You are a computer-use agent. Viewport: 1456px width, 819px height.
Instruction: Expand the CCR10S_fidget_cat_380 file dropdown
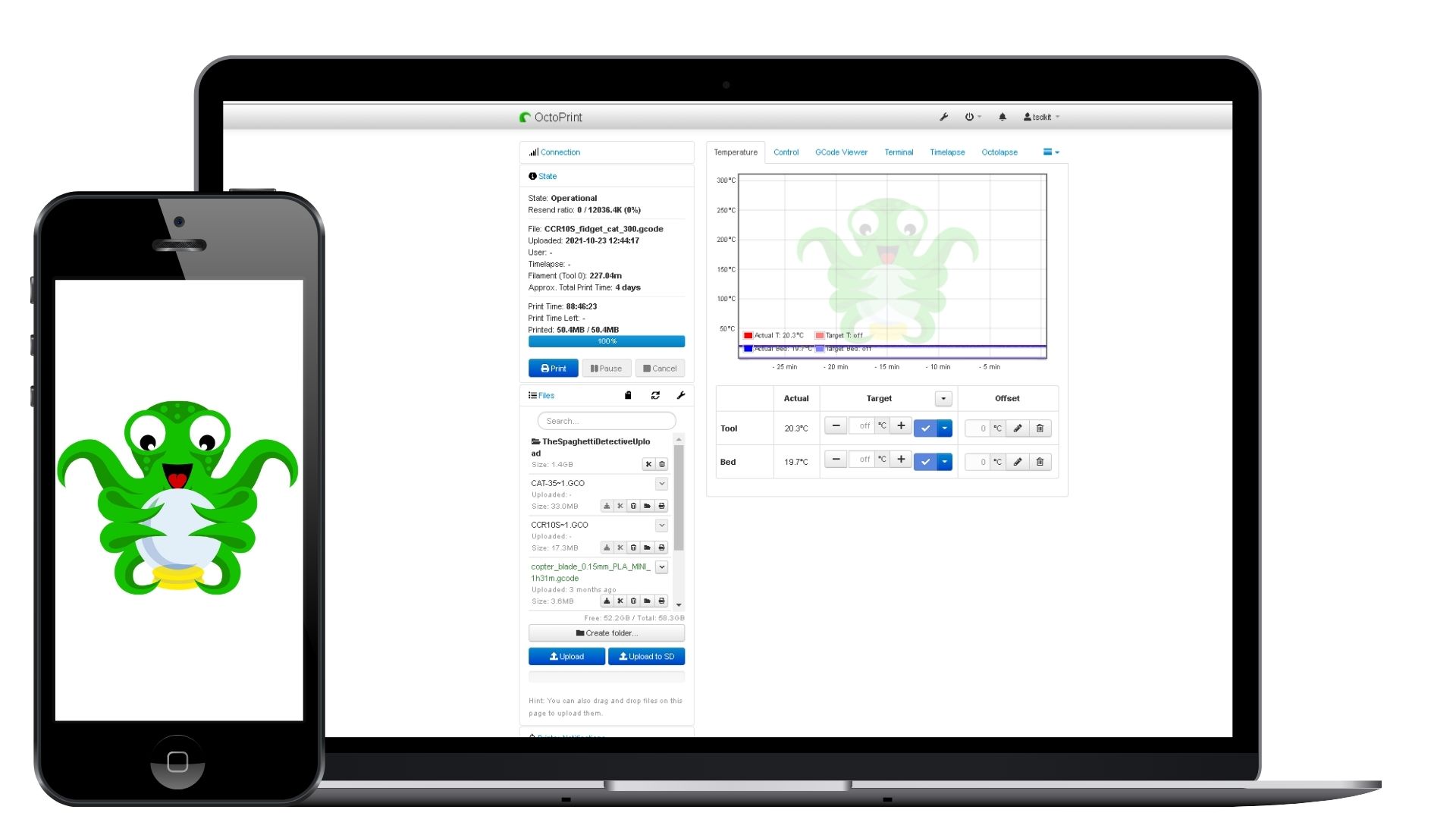coord(661,525)
